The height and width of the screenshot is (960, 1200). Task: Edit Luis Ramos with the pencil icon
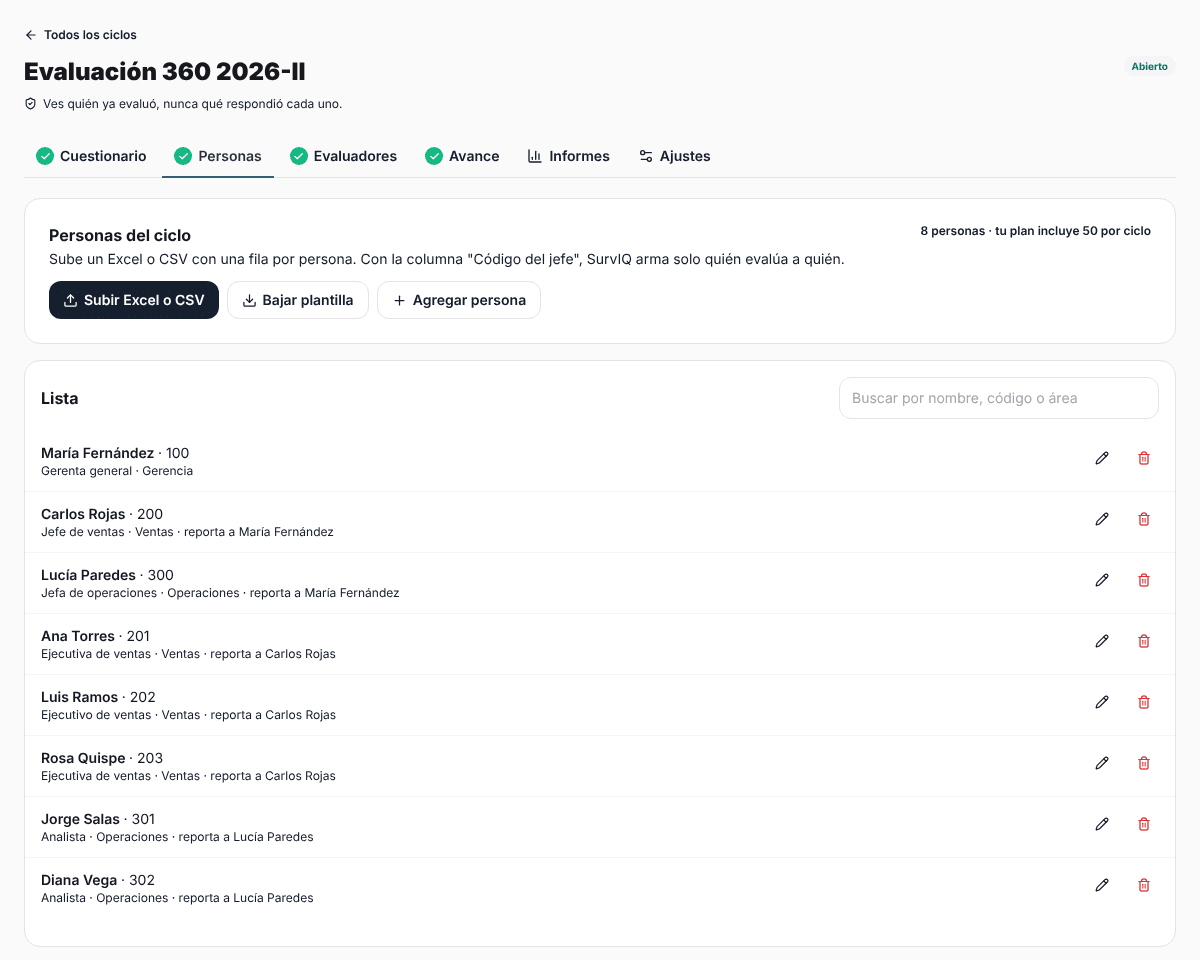pos(1102,702)
